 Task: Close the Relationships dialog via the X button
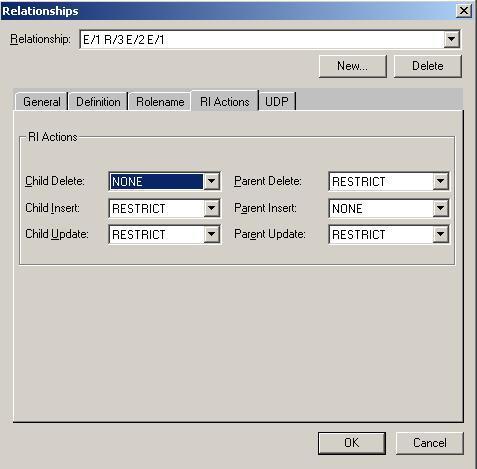[464, 11]
